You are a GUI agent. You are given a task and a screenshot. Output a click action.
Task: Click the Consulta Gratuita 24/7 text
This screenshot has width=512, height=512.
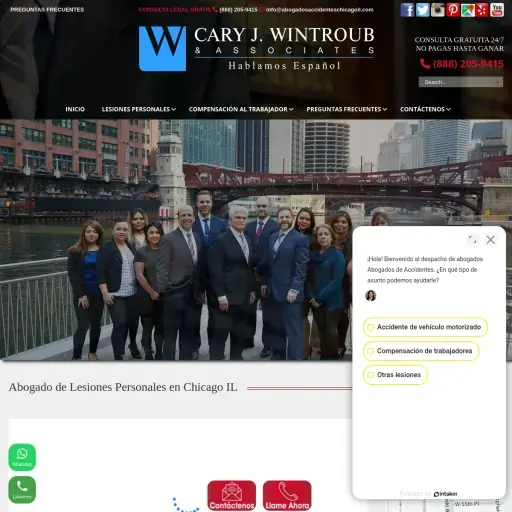click(459, 40)
